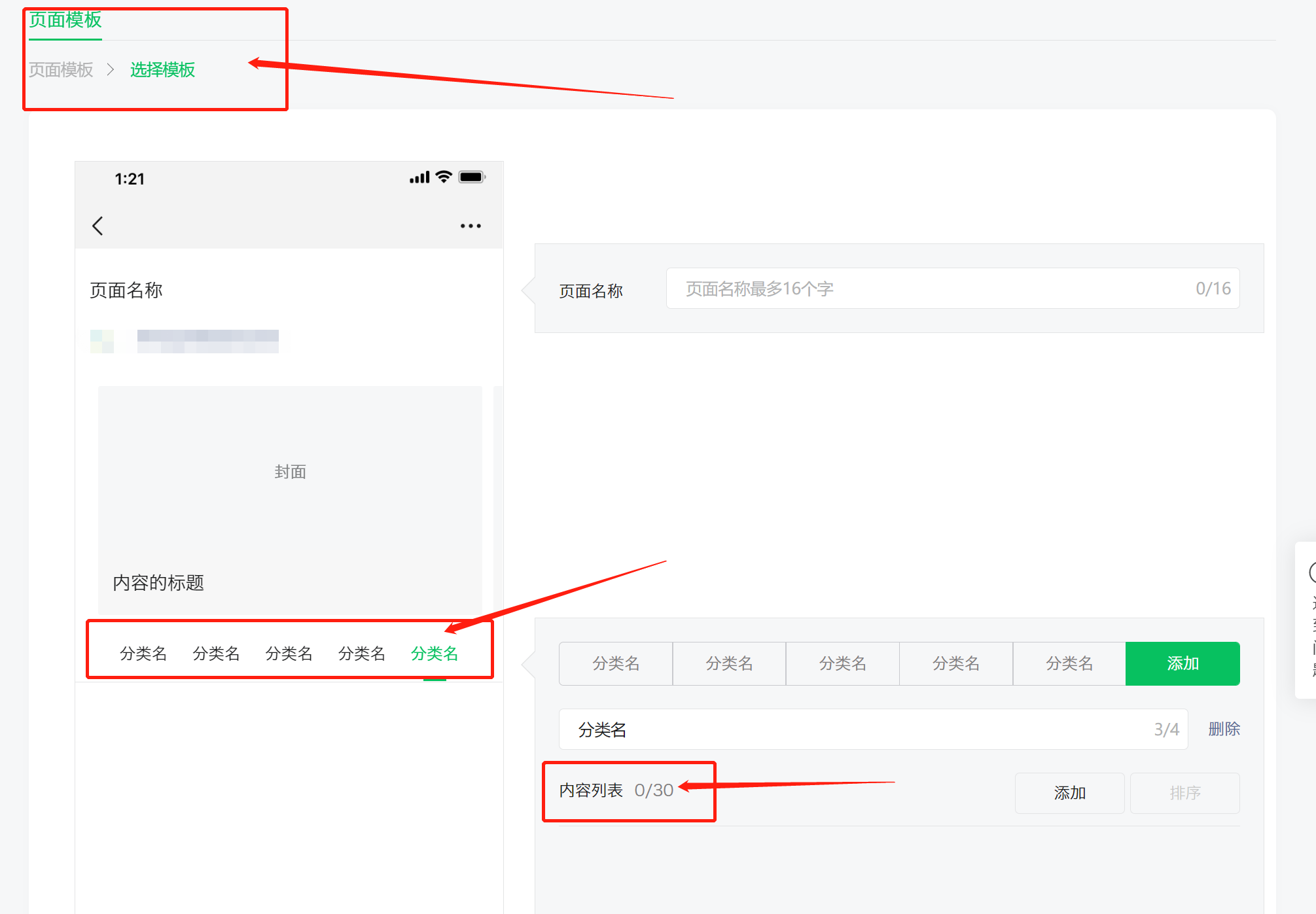Select the highlighted 分类名 tab in the preview
The image size is (1316, 914).
point(434,653)
